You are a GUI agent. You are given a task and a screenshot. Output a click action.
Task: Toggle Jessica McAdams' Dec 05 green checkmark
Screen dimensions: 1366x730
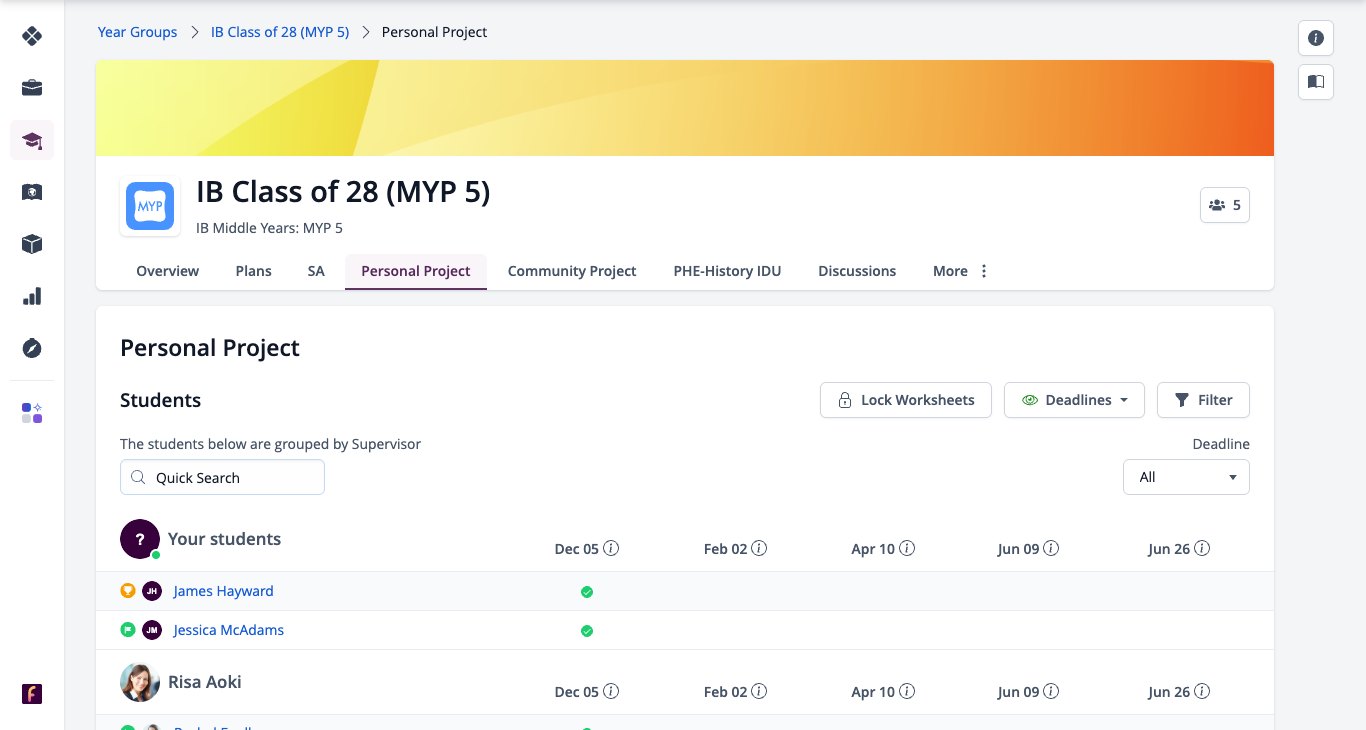click(587, 631)
